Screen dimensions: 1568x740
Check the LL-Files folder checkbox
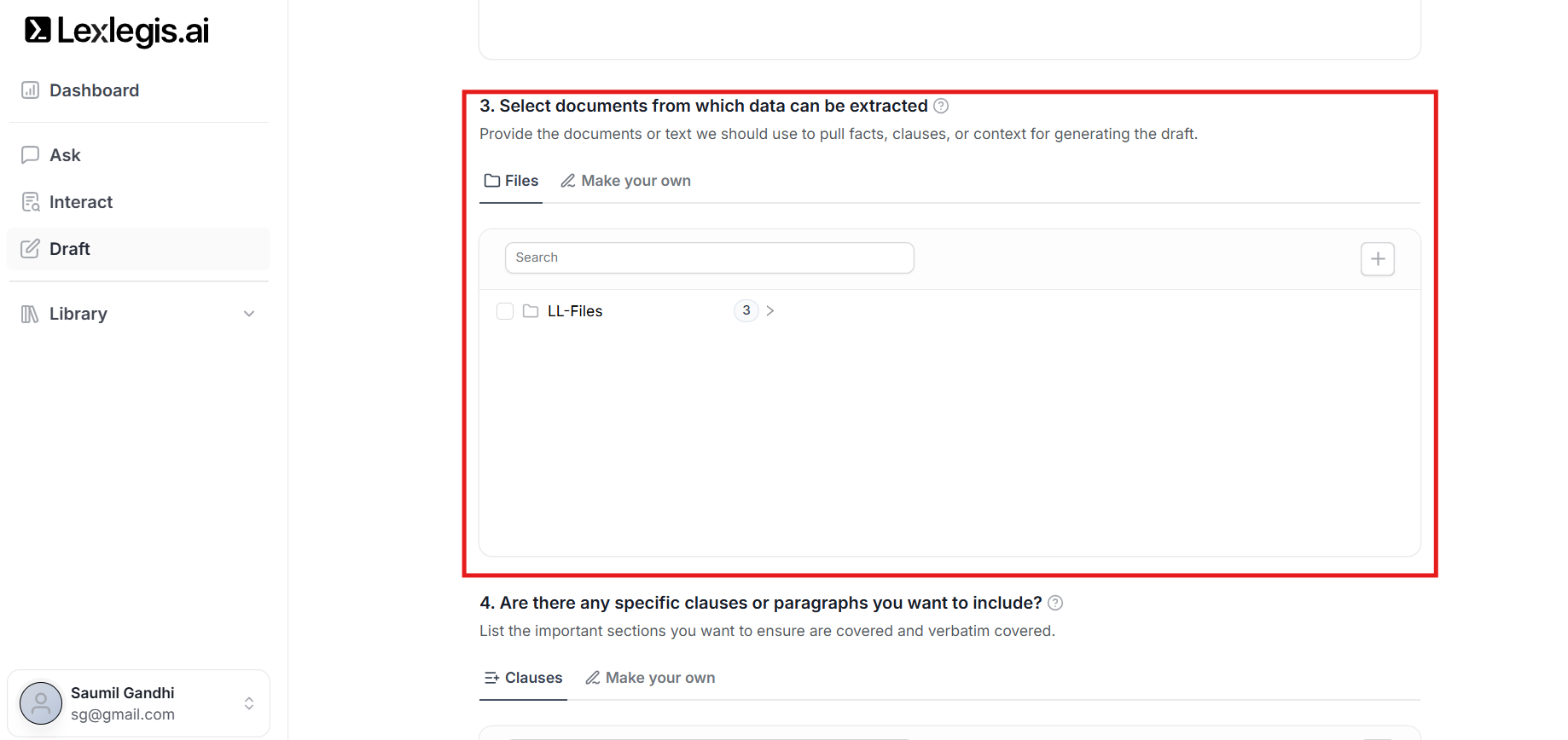pos(505,311)
